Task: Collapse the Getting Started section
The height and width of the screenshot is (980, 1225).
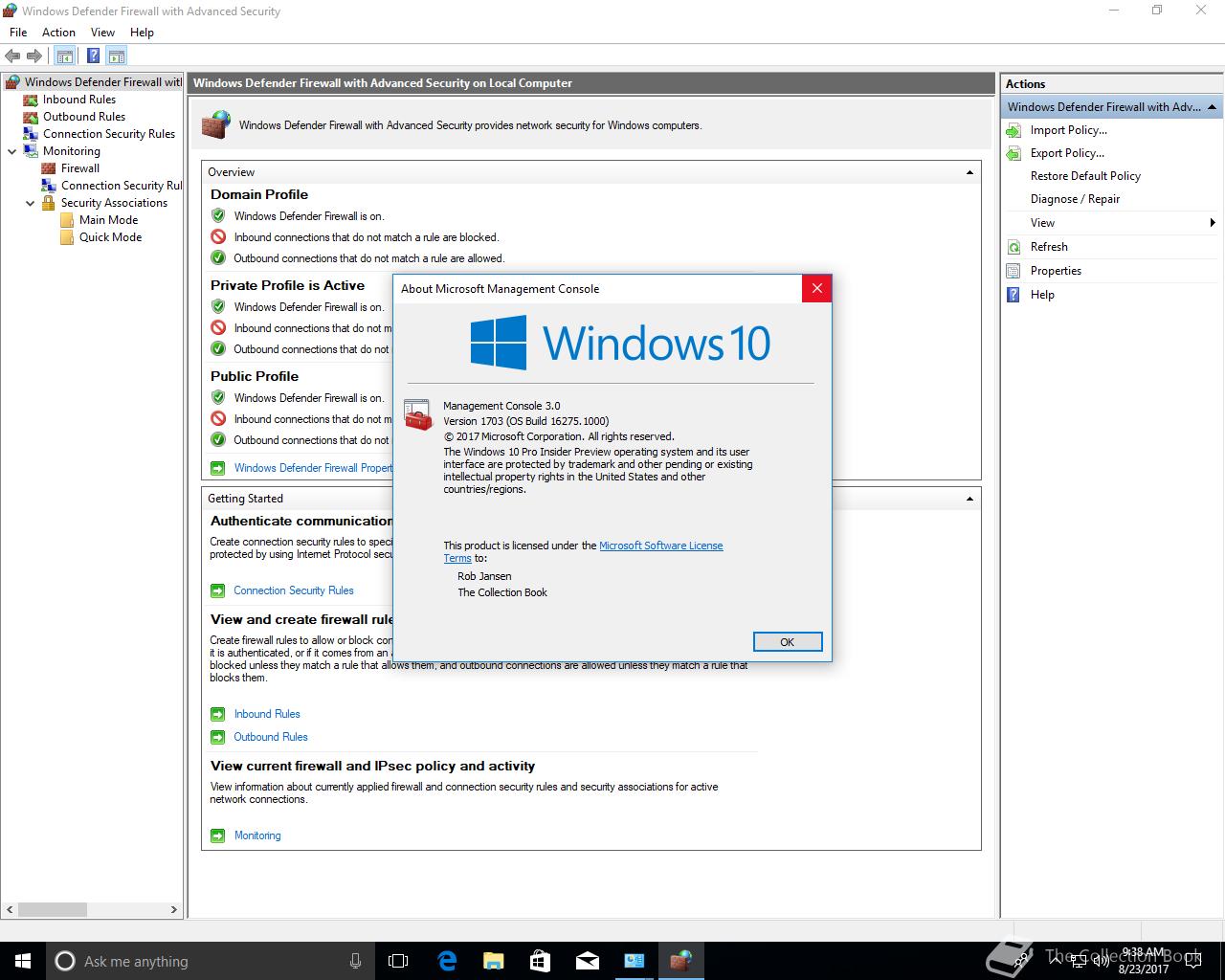Action: (969, 499)
